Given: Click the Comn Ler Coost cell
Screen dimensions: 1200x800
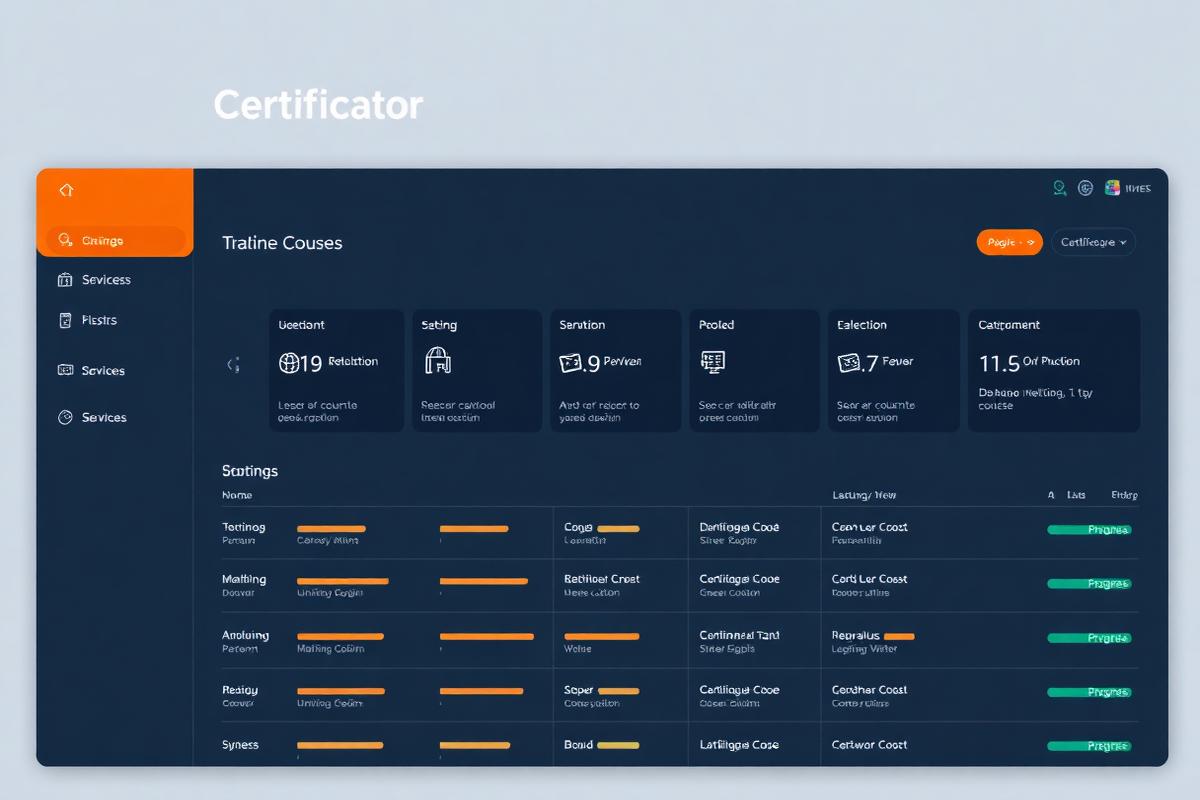Looking at the screenshot, I should [x=870, y=527].
